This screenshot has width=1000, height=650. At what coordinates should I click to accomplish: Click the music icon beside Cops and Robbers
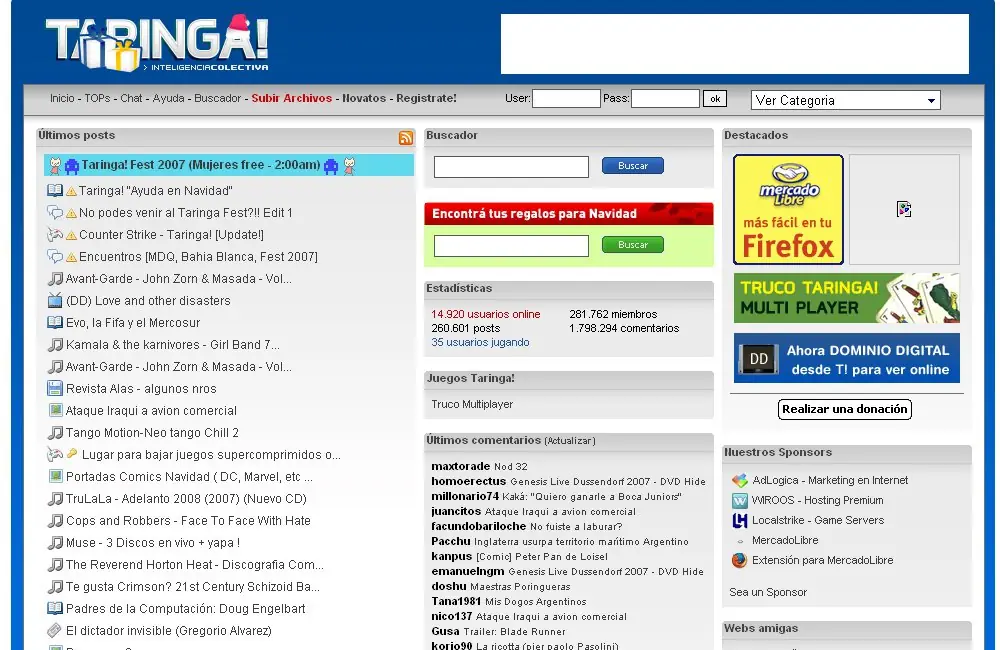[55, 521]
